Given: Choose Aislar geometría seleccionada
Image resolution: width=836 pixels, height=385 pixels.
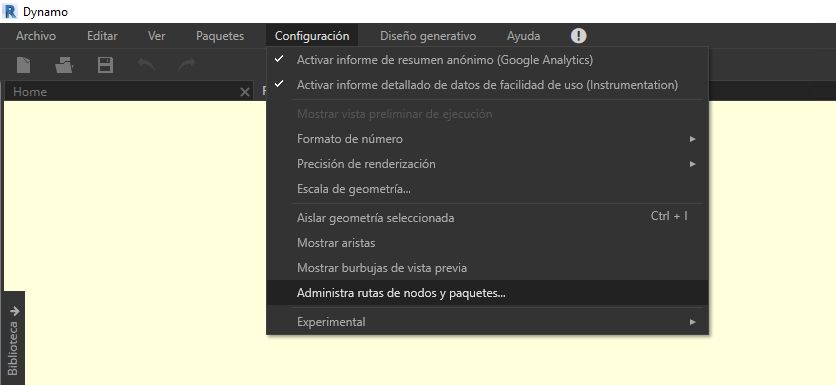Looking at the screenshot, I should 487,218.
